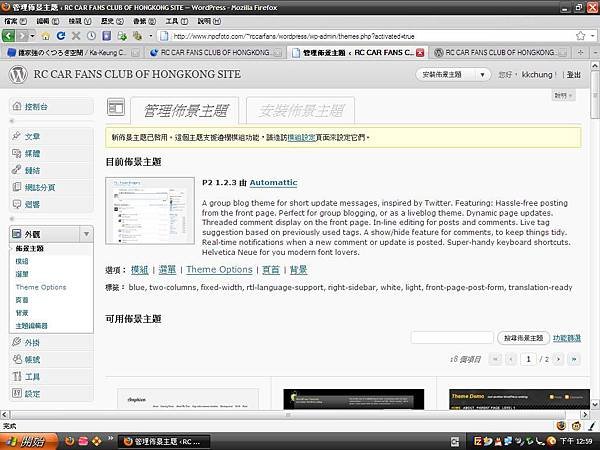Click the Windows 開始 Start button
The image size is (600, 450).
point(29,442)
